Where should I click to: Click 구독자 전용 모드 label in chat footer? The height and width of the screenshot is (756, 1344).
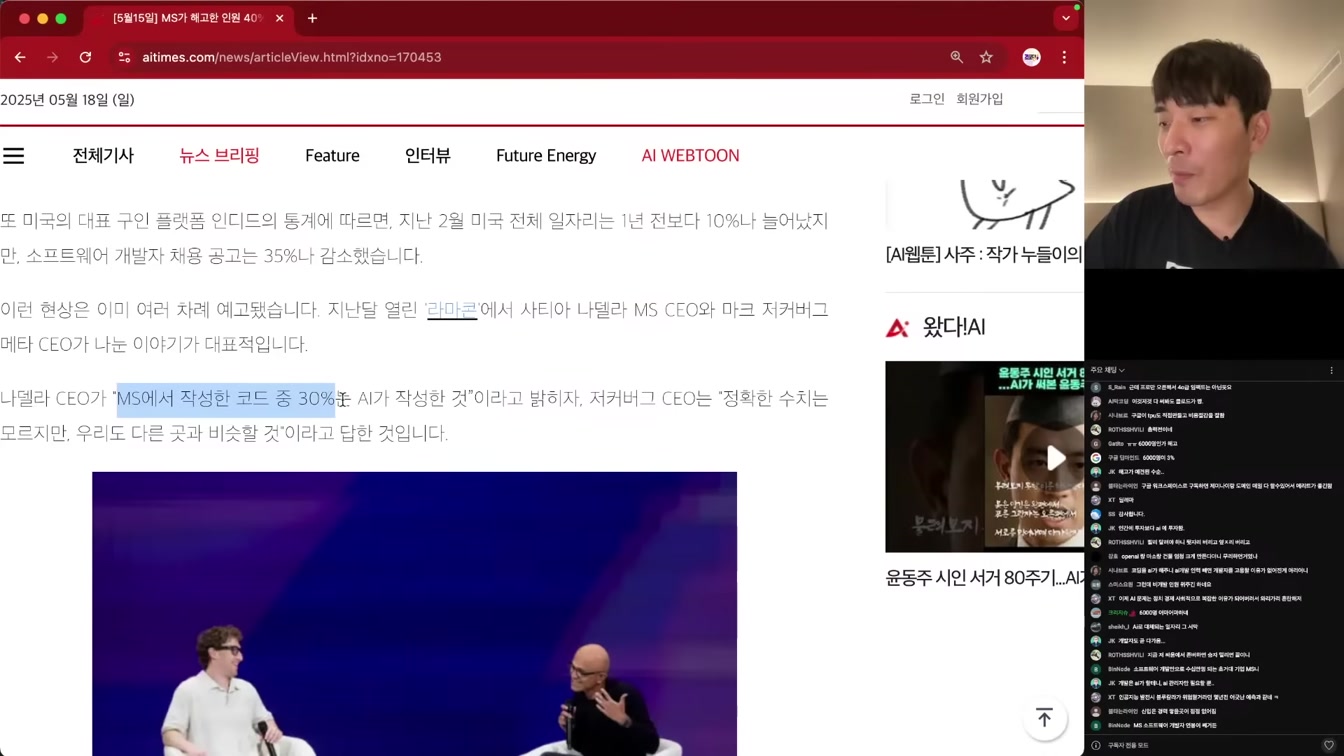pyautogui.click(x=1128, y=745)
